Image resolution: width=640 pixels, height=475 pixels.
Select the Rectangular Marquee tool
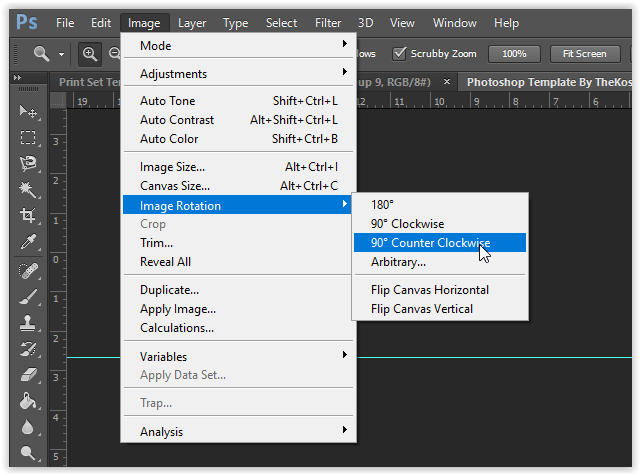(28, 138)
